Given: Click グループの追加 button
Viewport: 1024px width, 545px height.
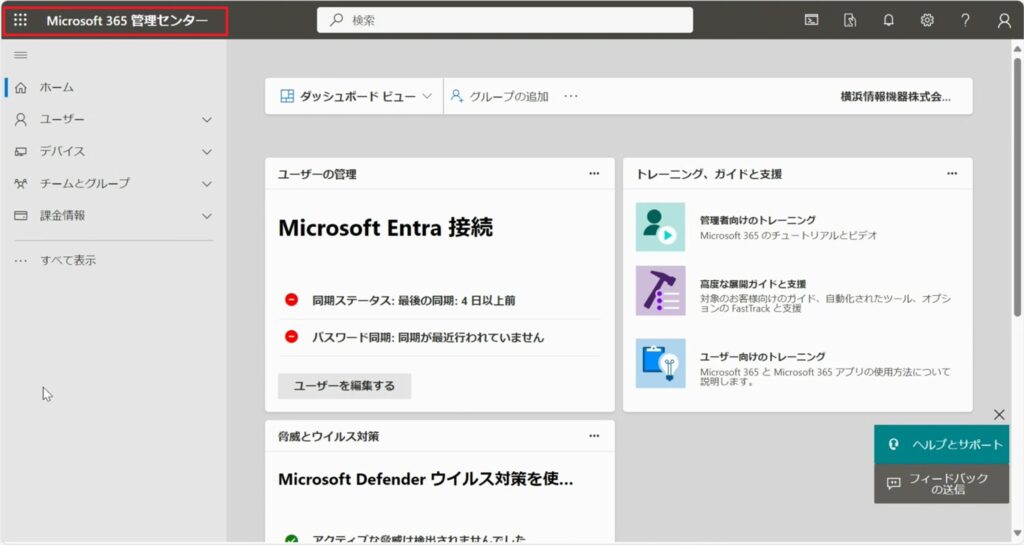Looking at the screenshot, I should click(x=500, y=97).
